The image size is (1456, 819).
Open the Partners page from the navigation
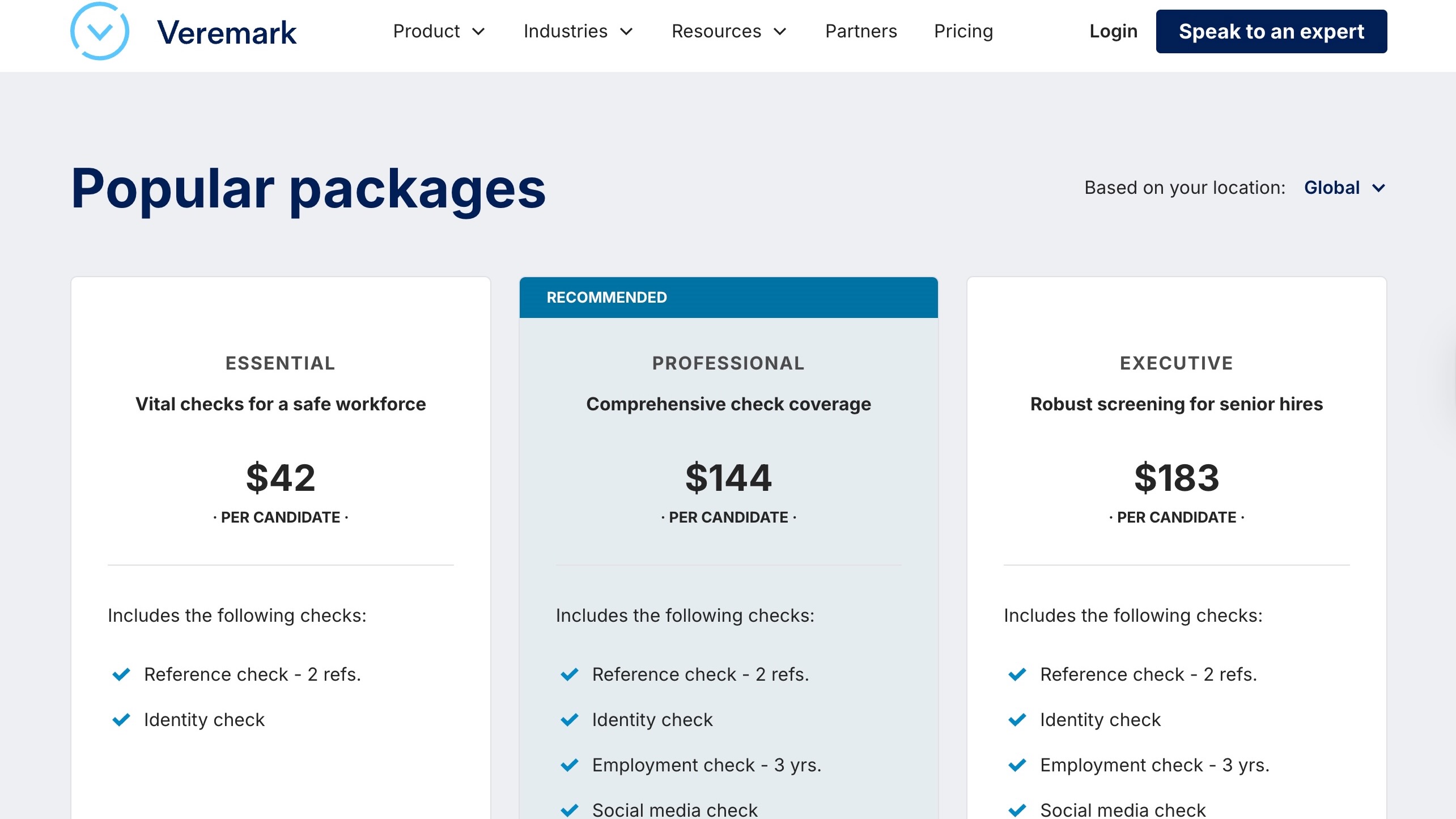(x=860, y=31)
